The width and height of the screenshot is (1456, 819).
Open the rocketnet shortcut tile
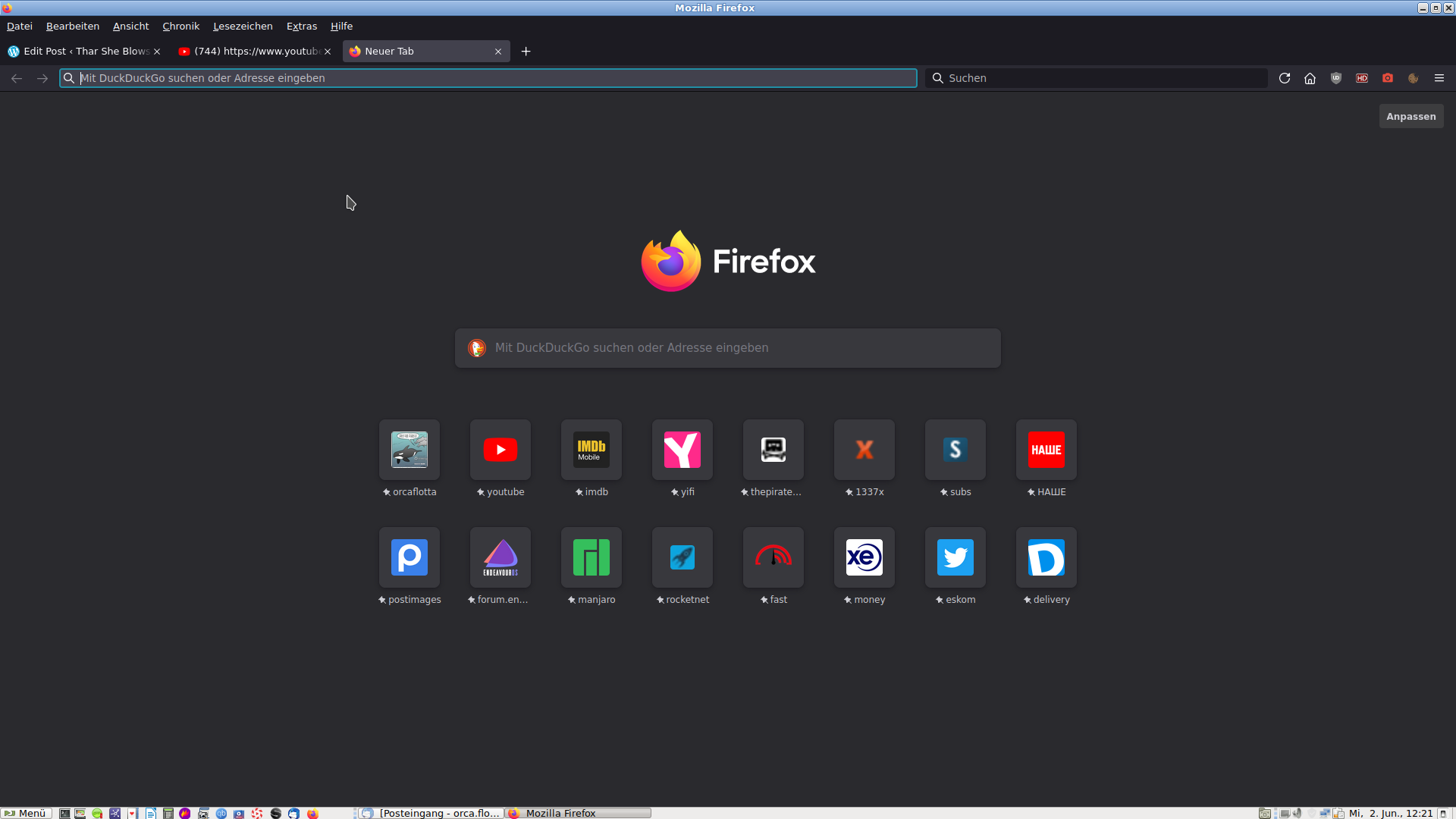click(682, 557)
